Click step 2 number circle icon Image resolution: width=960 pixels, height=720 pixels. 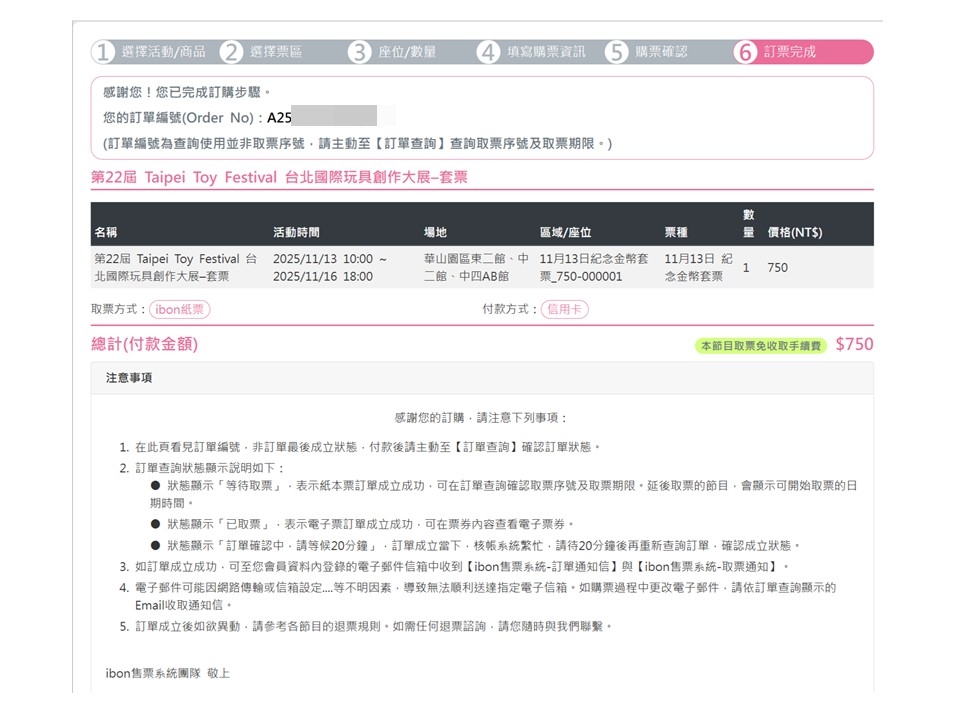pyautogui.click(x=231, y=52)
